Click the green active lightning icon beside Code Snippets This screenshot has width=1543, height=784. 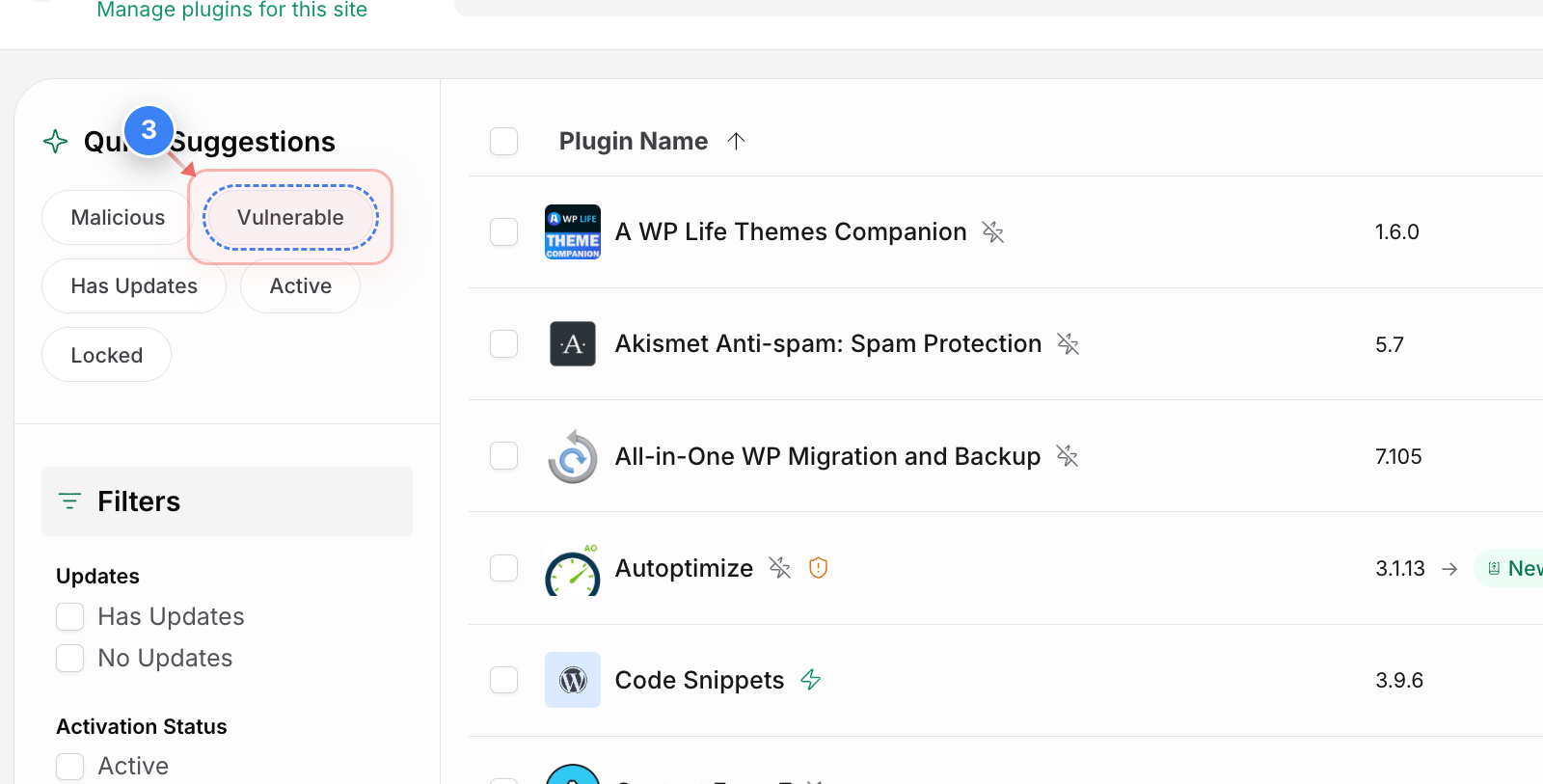[811, 680]
